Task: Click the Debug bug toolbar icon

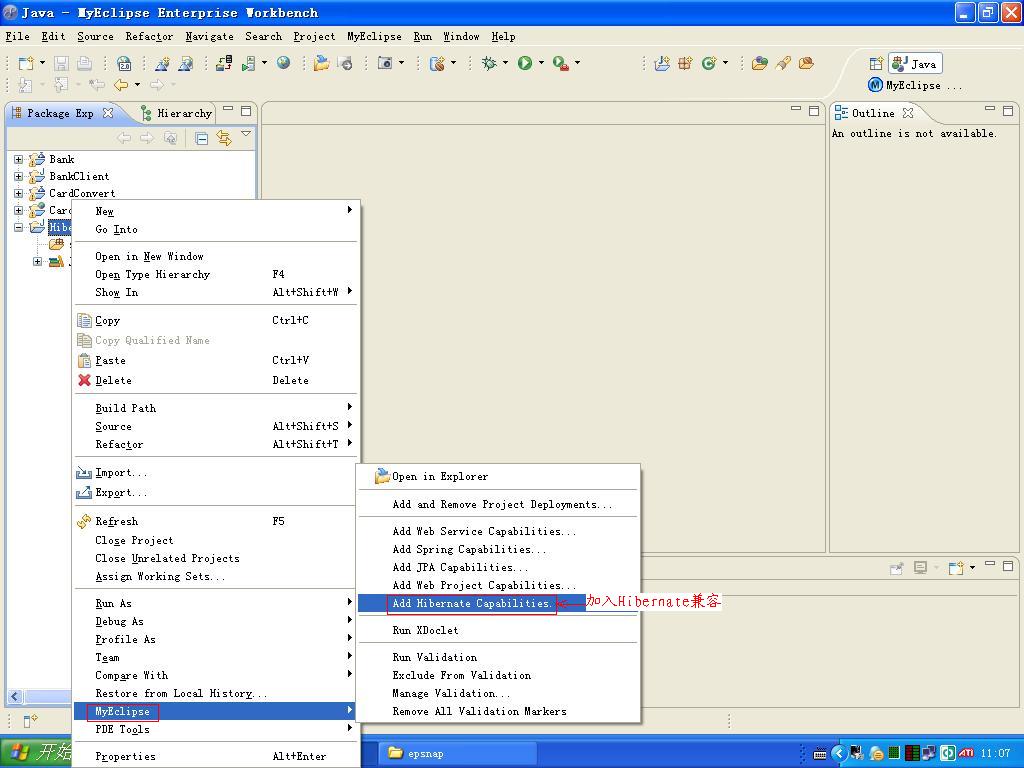Action: (x=488, y=63)
